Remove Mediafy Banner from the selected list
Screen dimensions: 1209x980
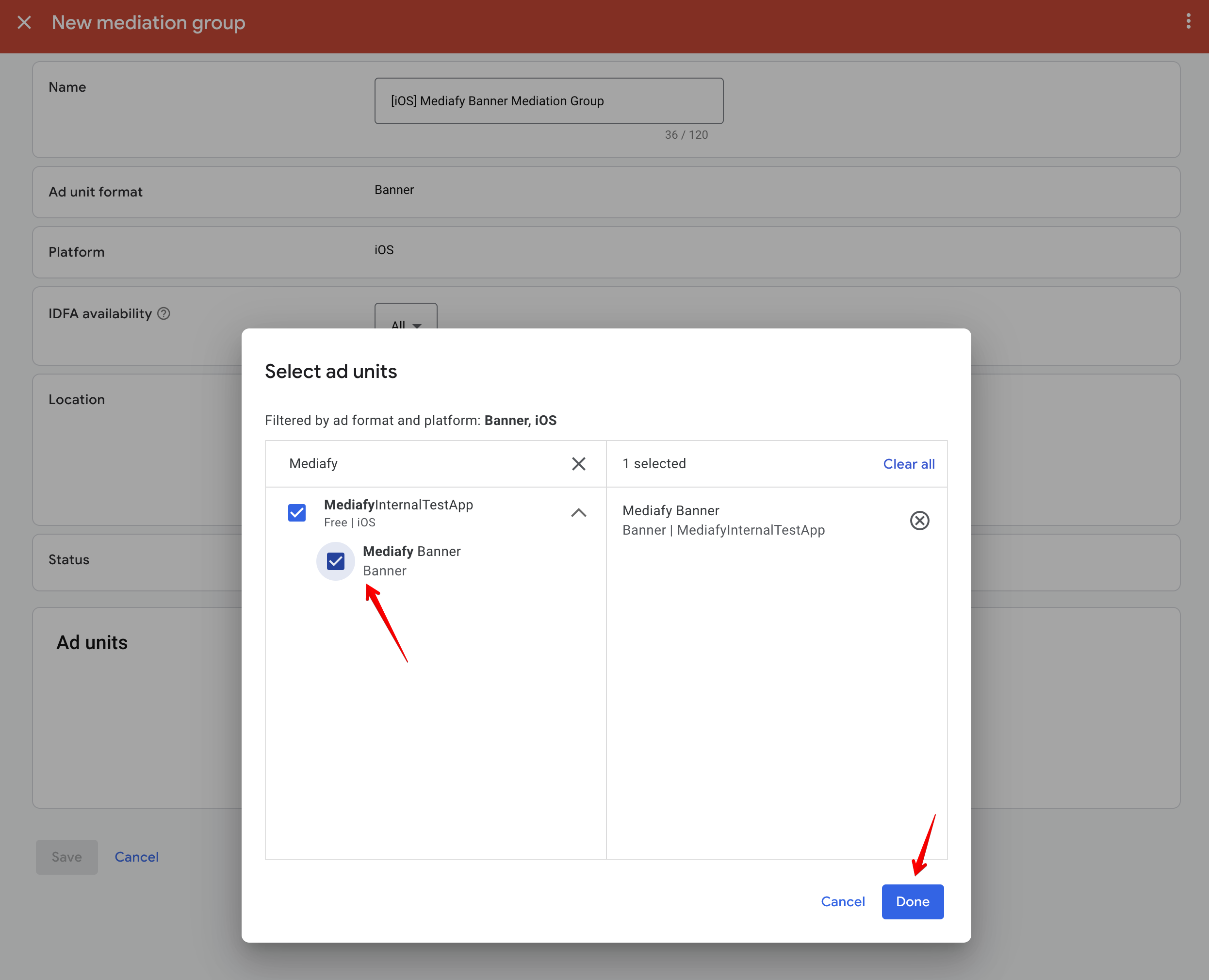(919, 520)
